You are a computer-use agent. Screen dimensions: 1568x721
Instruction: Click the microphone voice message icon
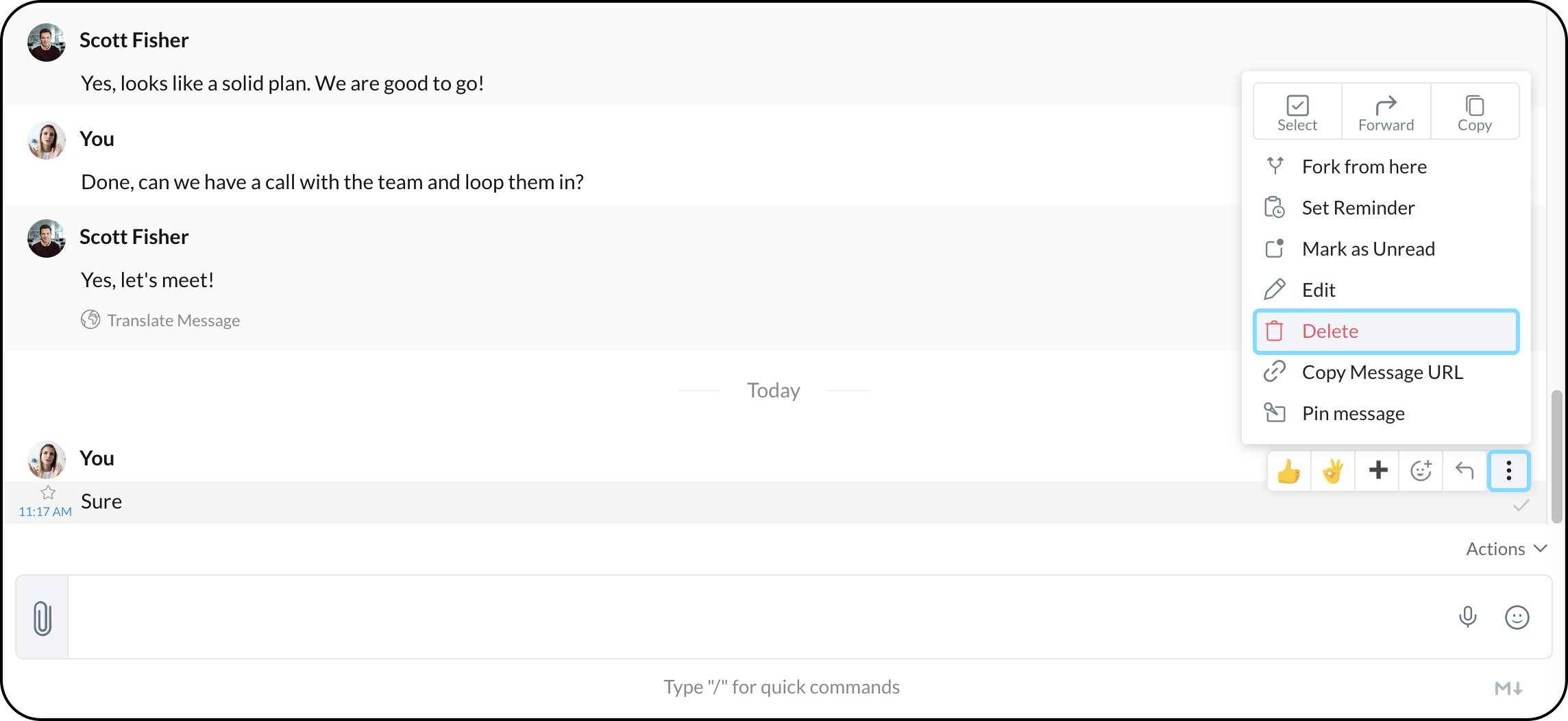tap(1467, 618)
